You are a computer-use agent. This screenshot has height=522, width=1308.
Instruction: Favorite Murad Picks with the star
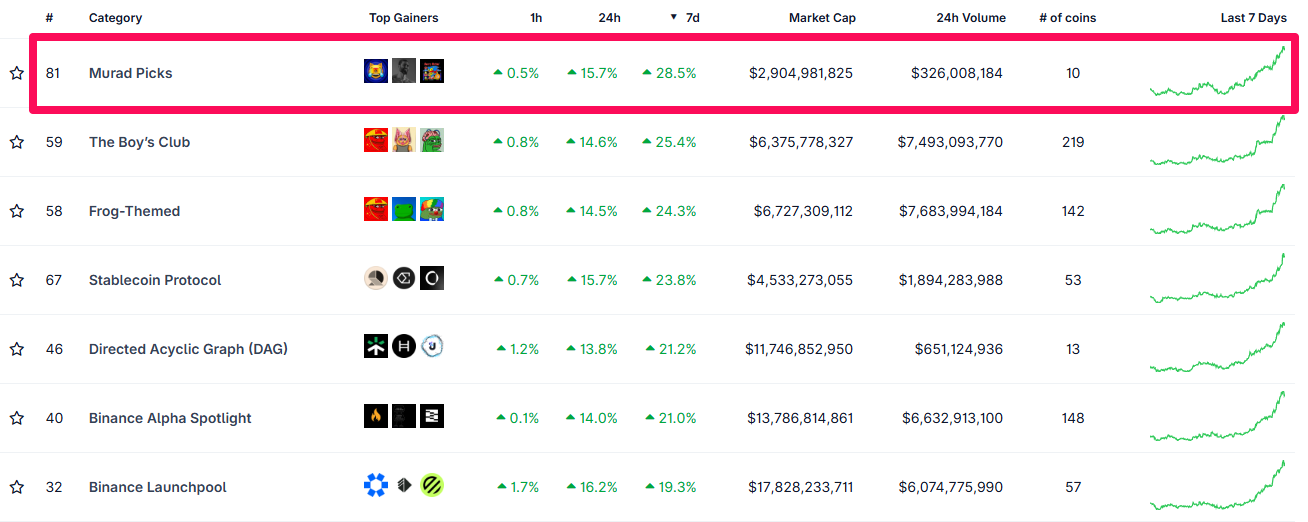[x=17, y=73]
